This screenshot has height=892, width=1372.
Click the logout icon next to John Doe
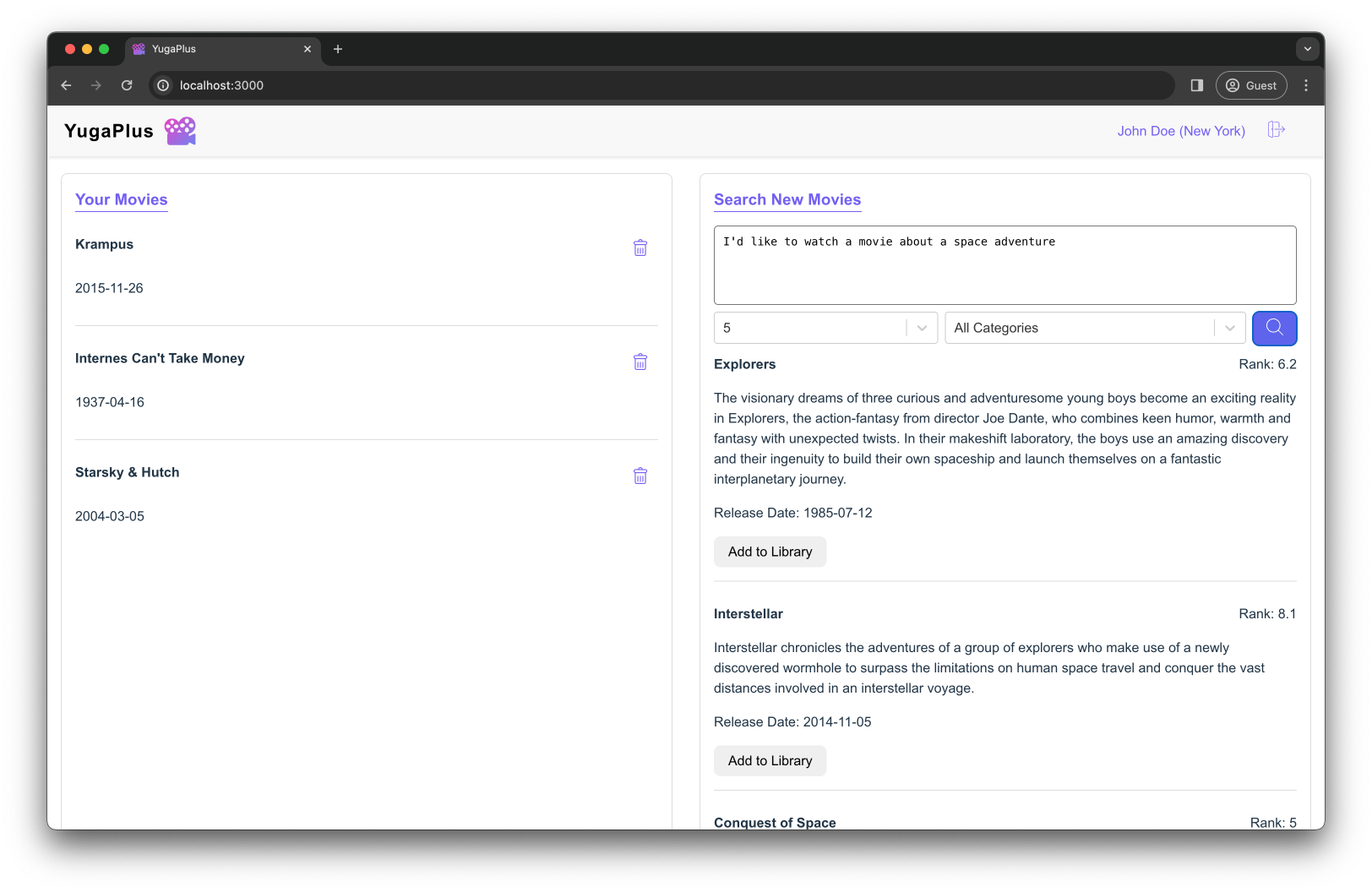point(1276,130)
